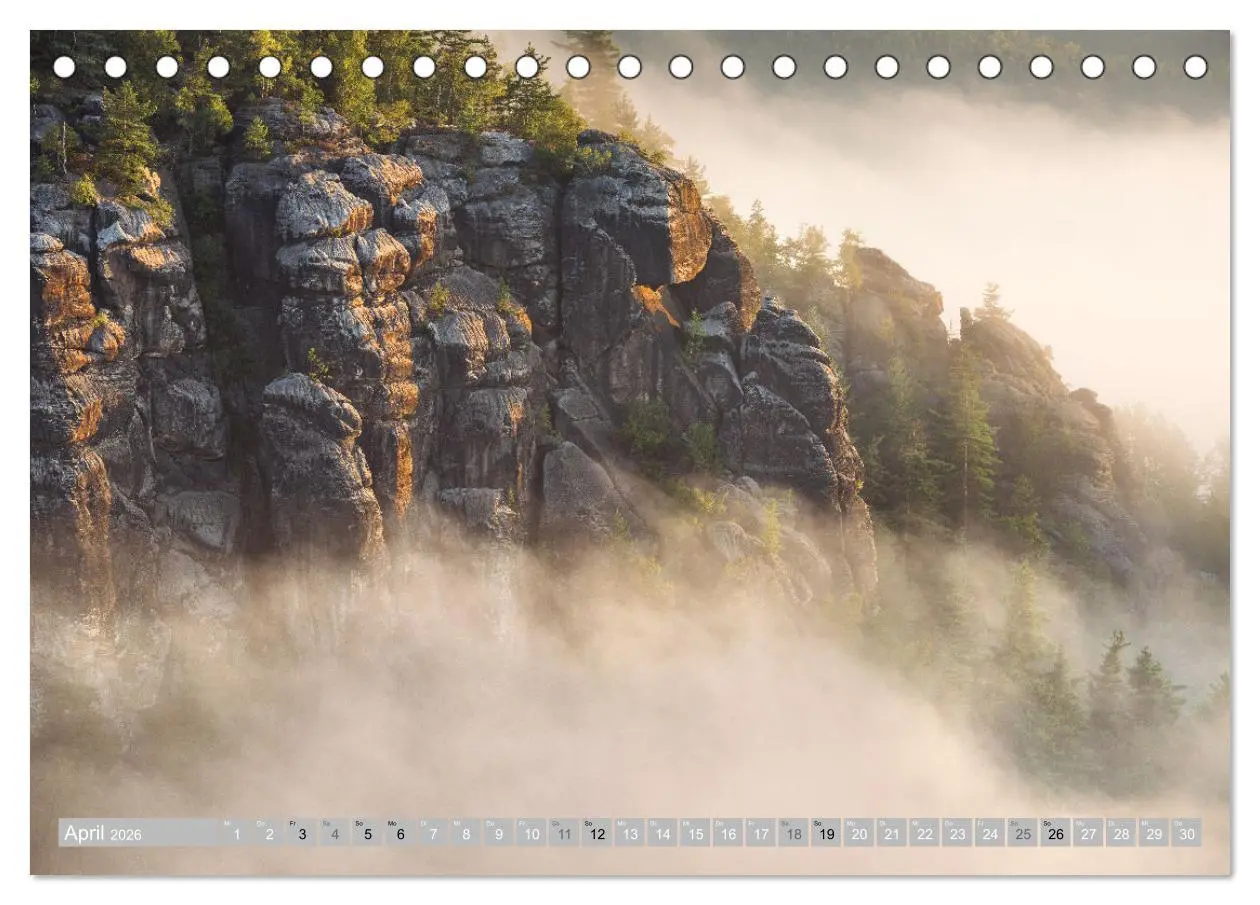1260x905 pixels.
Task: Select Friday the 3rd date cell
Action: pos(302,833)
